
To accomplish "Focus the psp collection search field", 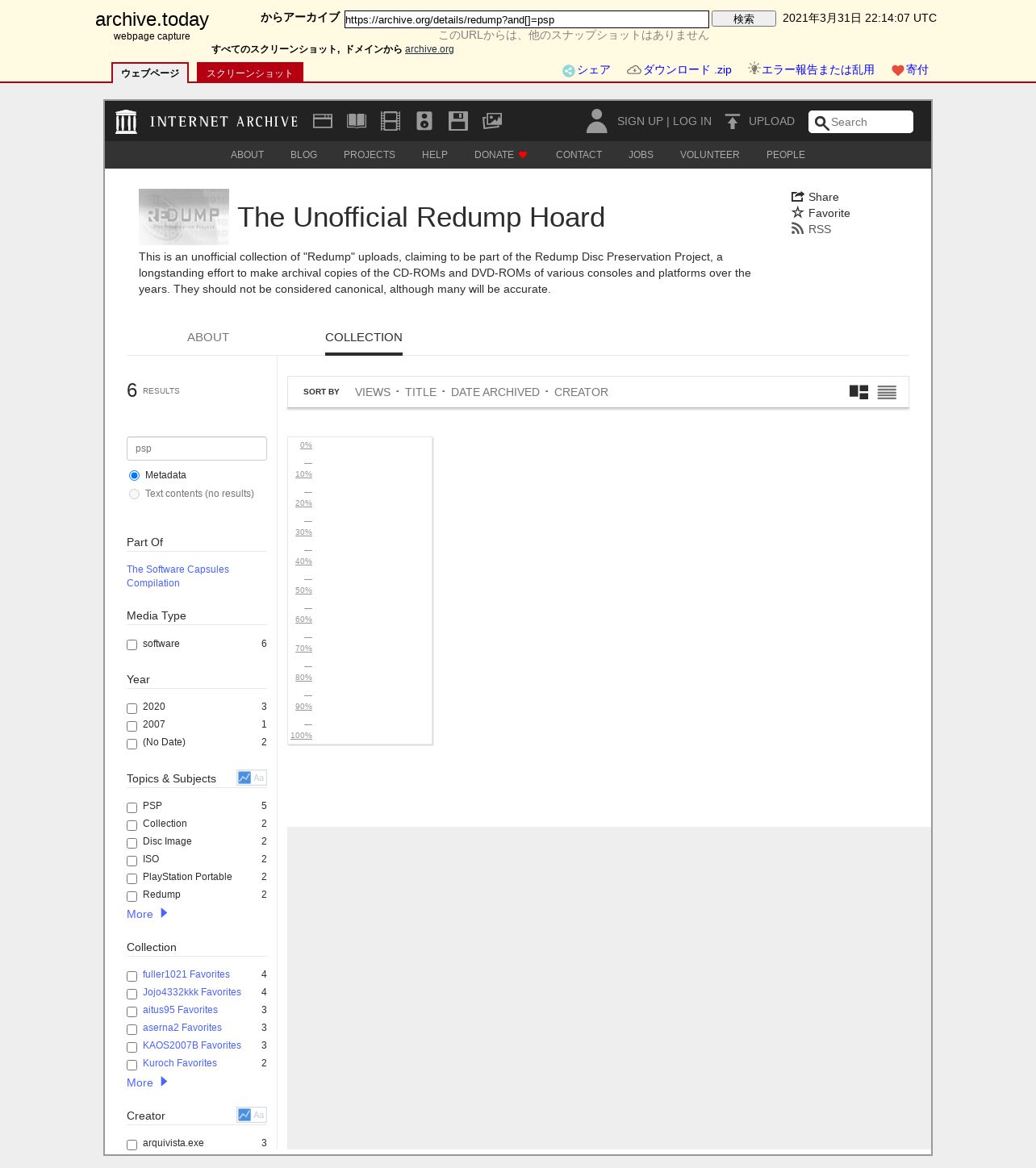I will pos(197,448).
